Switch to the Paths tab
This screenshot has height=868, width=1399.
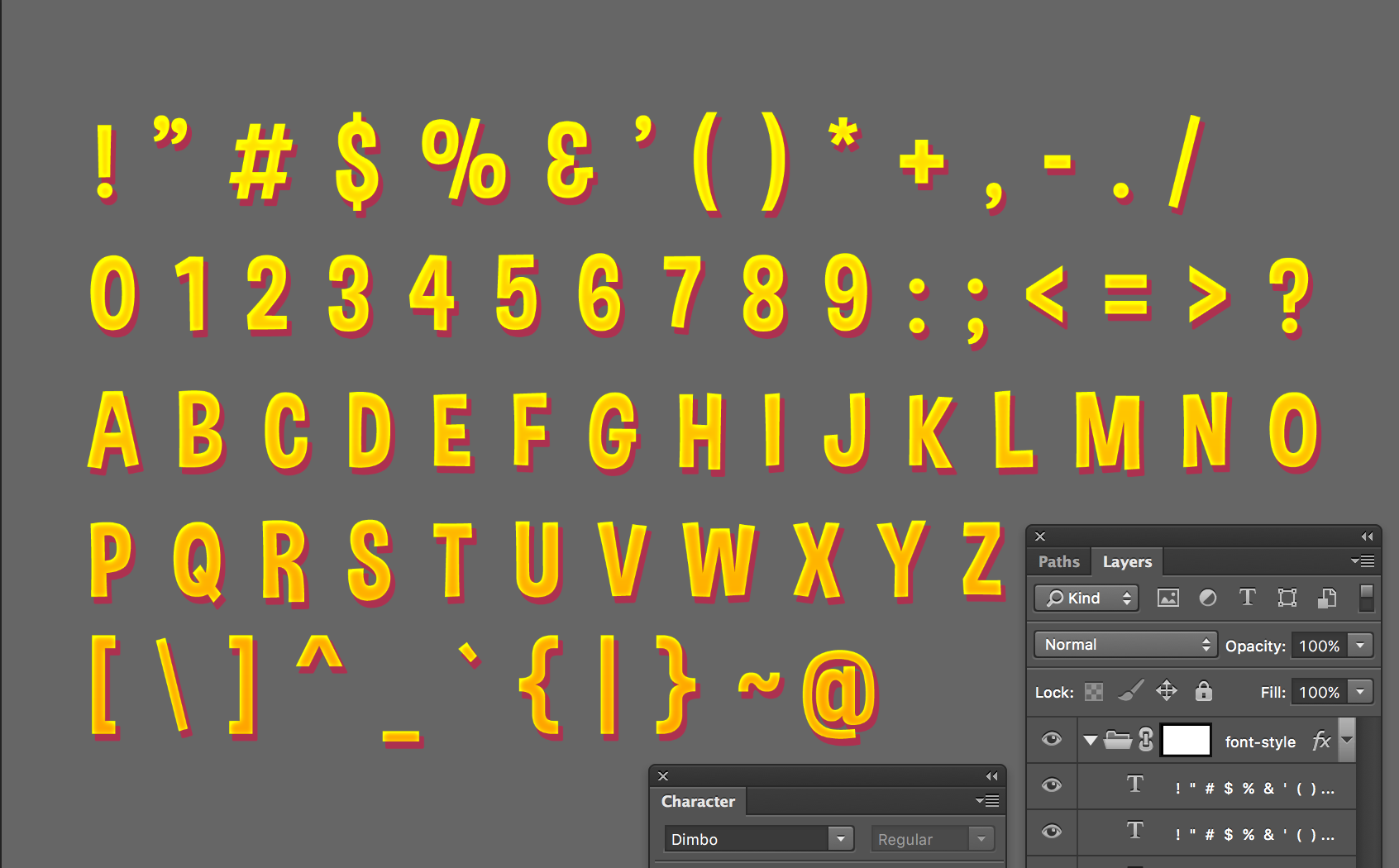1058,561
